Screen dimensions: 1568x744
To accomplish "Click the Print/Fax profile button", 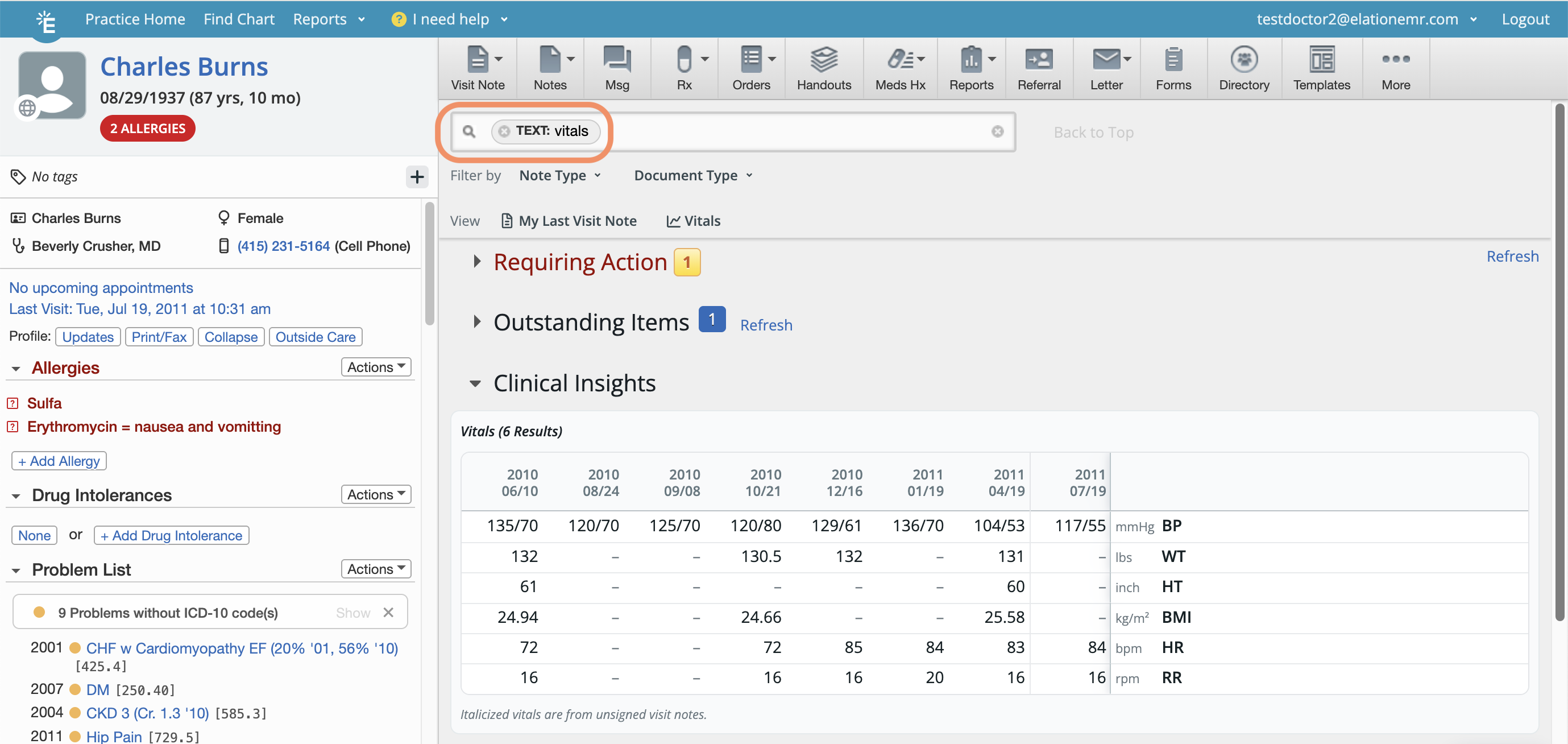I will pyautogui.click(x=159, y=337).
